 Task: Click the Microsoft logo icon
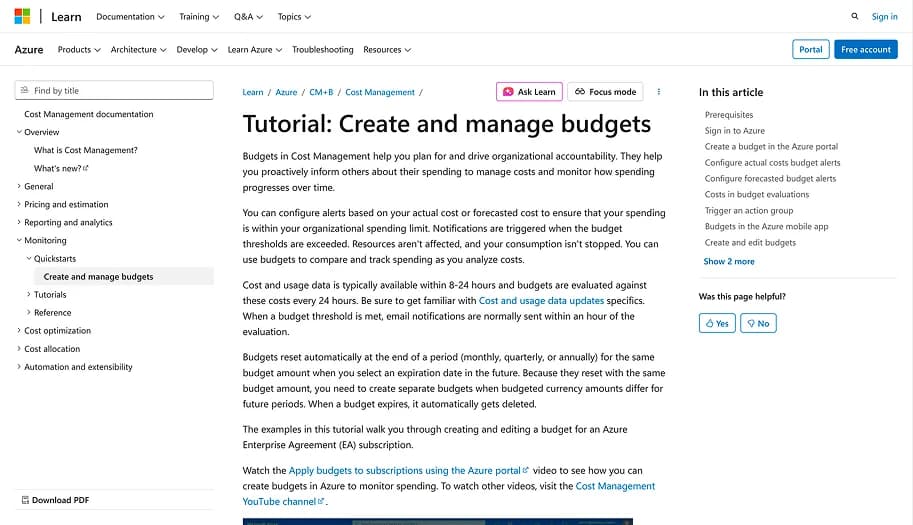click(22, 16)
